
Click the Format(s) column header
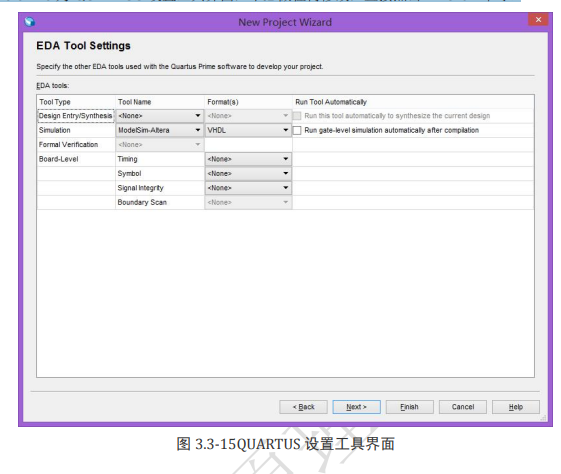(x=248, y=102)
